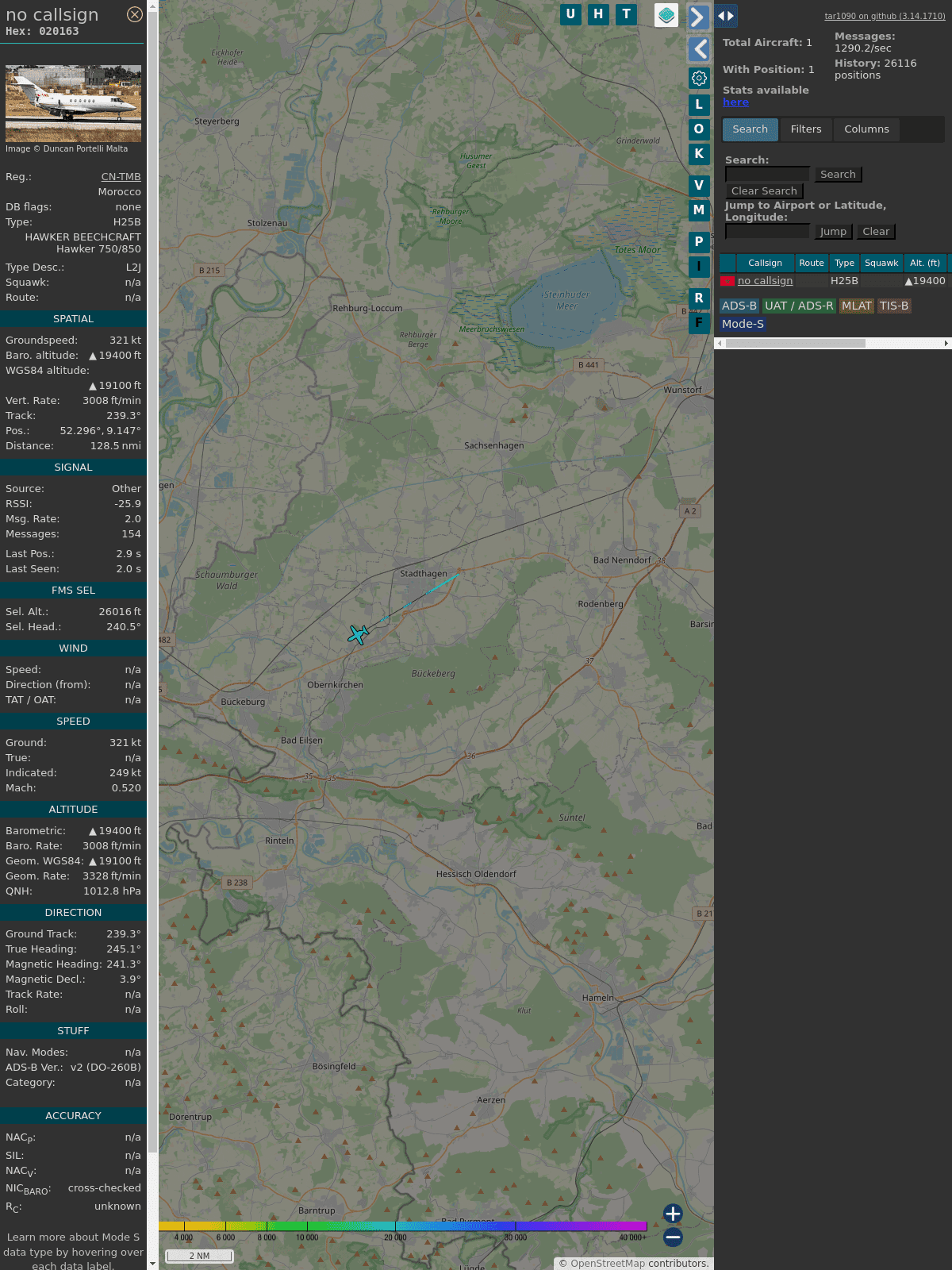Screen dimensions: 952x1270
Task: Click the Search text input field
Action: pyautogui.click(x=767, y=175)
